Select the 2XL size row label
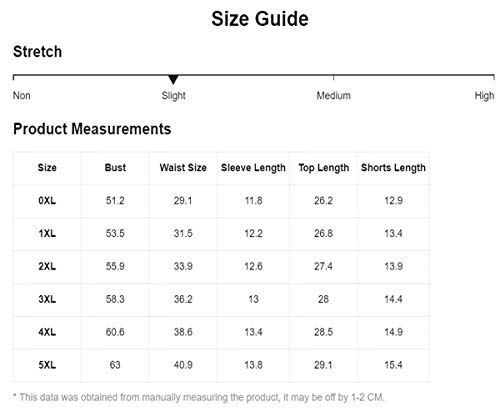The width and height of the screenshot is (500, 417). point(47,266)
